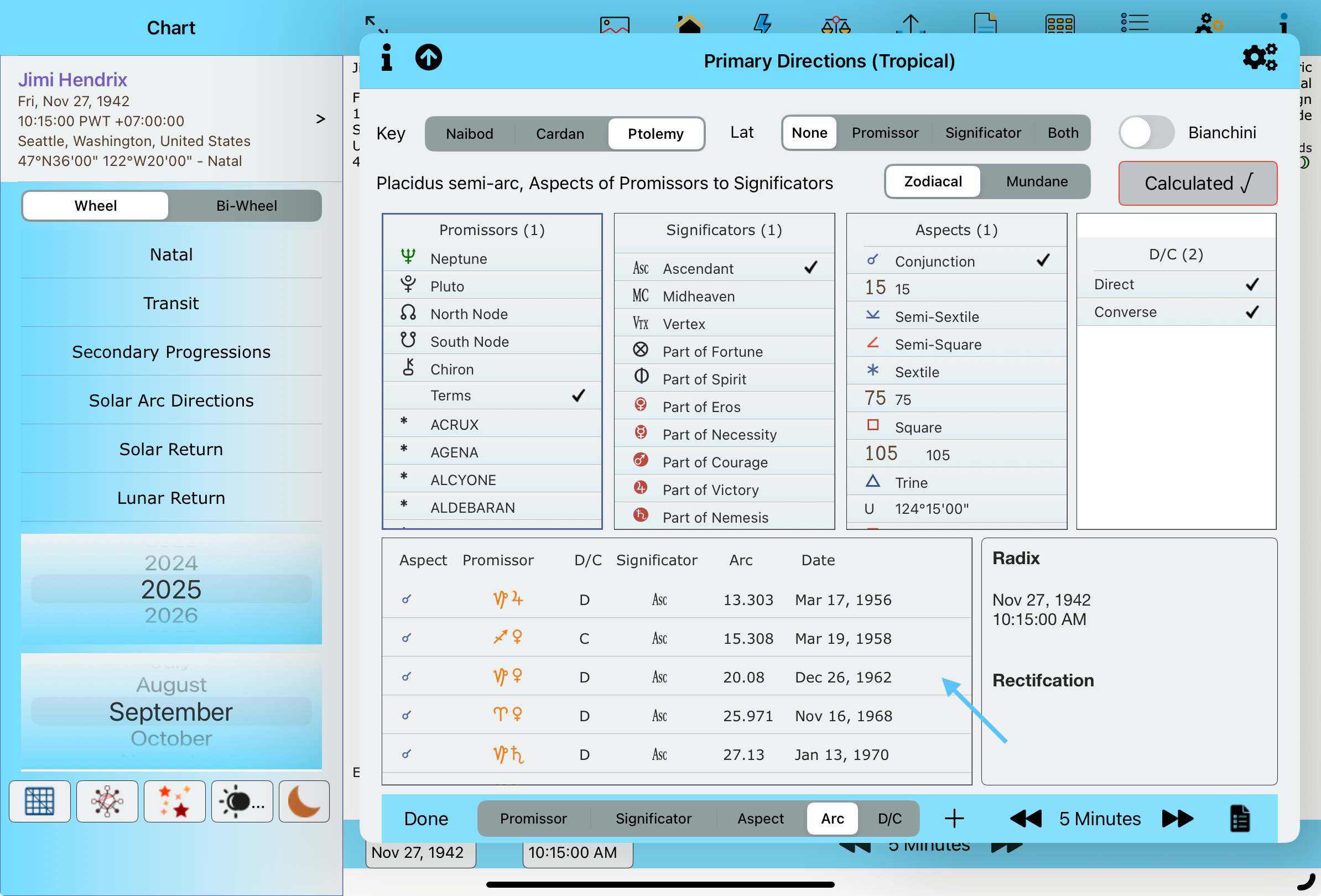Click the rewind time step icon
This screenshot has height=896, width=1321.
[1025, 819]
